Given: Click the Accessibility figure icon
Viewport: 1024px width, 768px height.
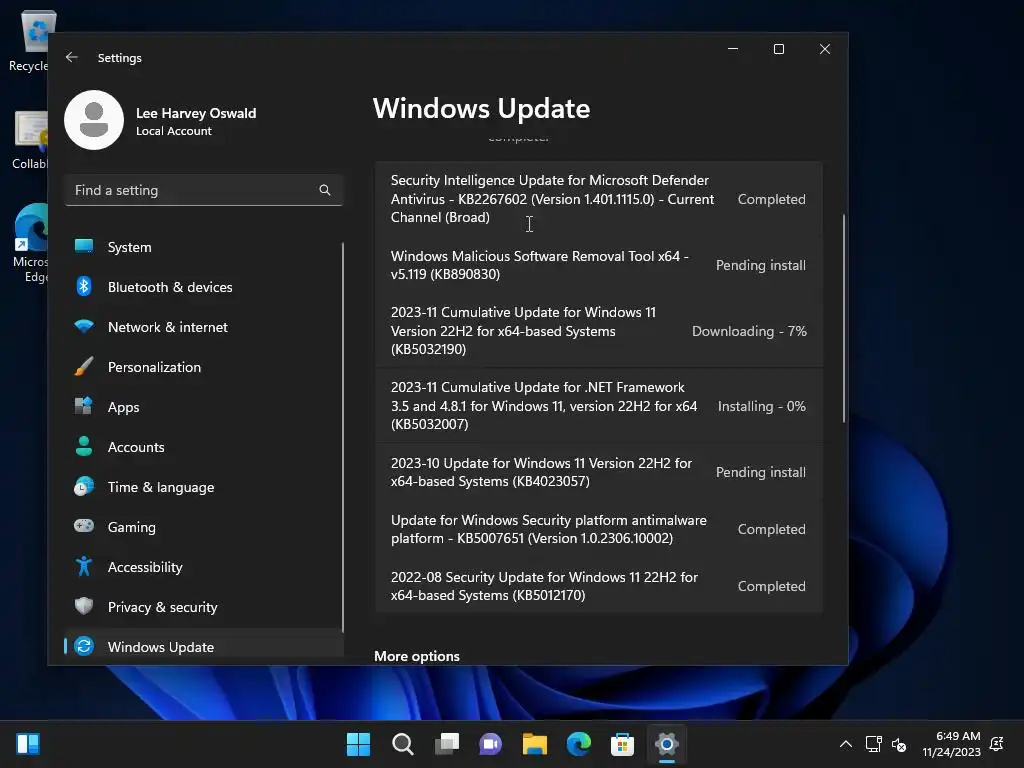Looking at the screenshot, I should click(84, 566).
